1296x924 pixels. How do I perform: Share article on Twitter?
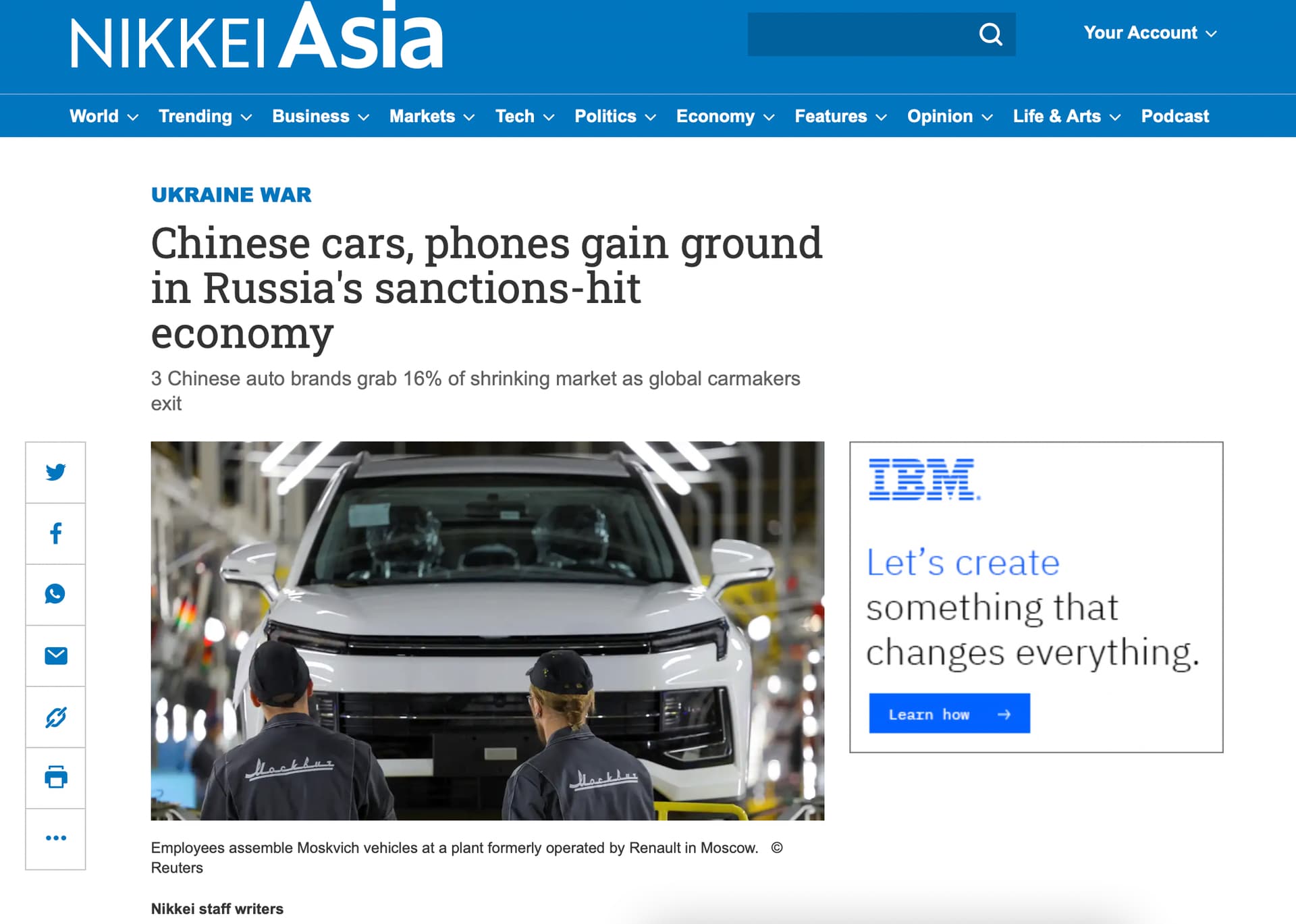(x=55, y=472)
